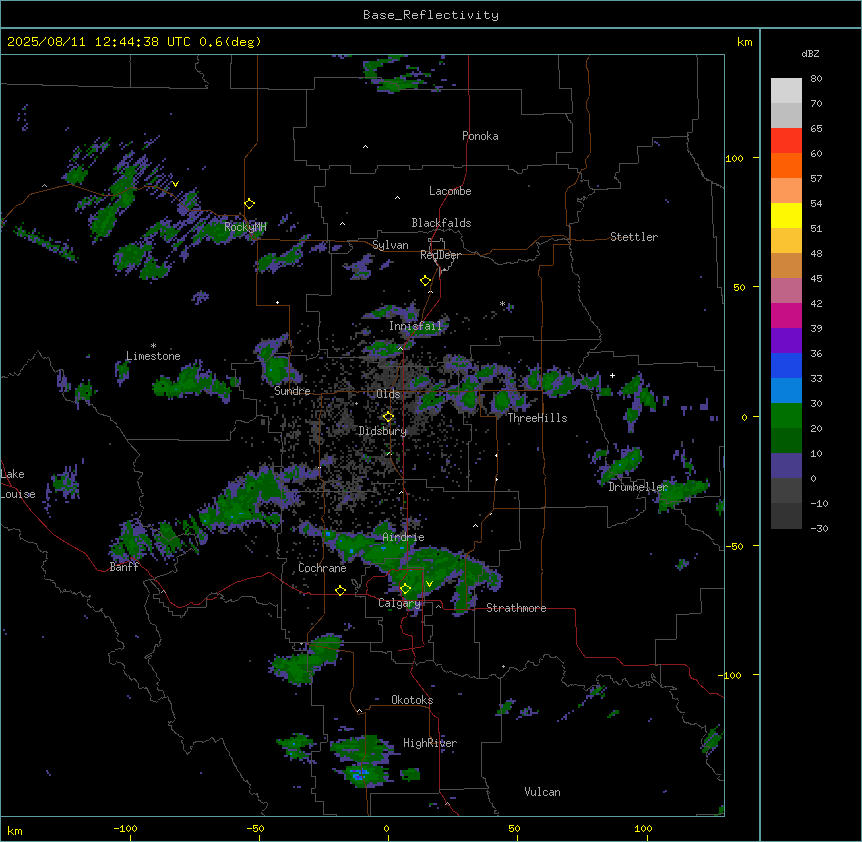Pick the blue 36-33 dBZ legend swatch
The width and height of the screenshot is (862, 842).
[786, 366]
